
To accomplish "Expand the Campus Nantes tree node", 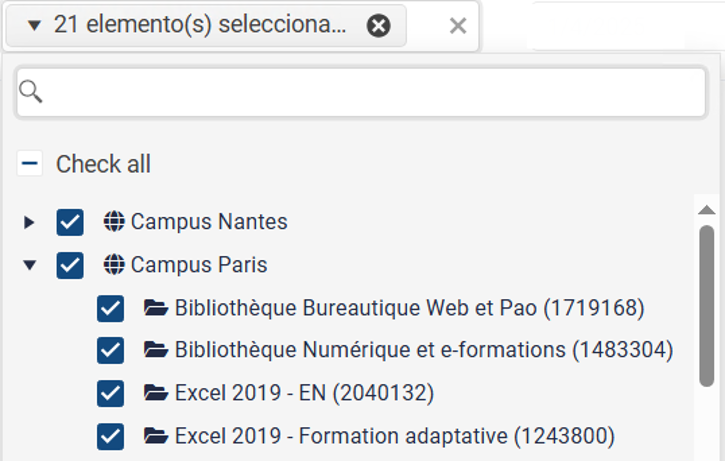I will (29, 222).
